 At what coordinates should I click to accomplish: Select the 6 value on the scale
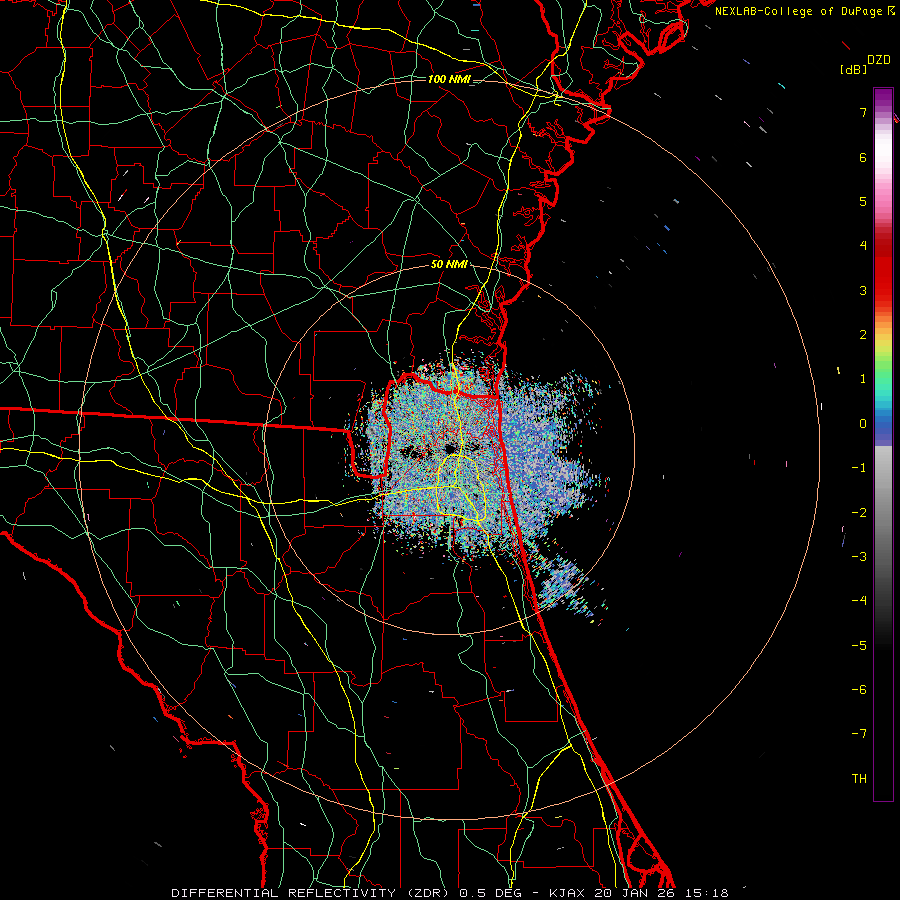click(x=863, y=157)
